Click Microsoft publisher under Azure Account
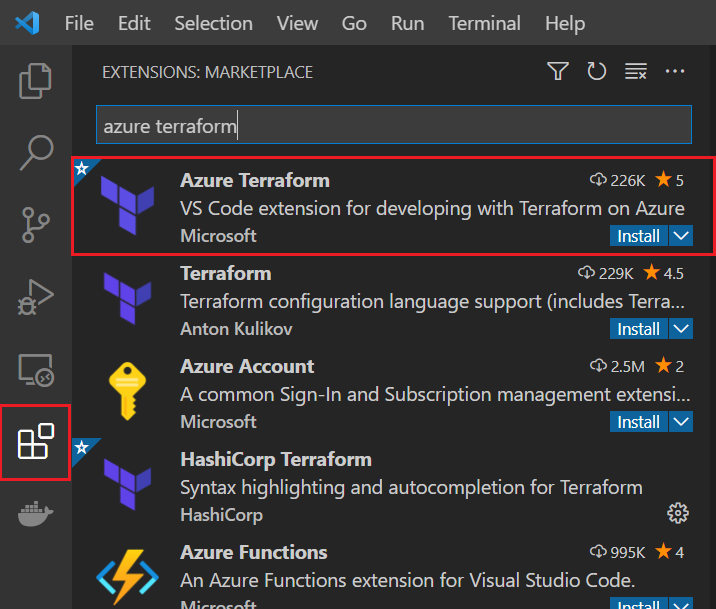The image size is (716, 609). tap(218, 421)
